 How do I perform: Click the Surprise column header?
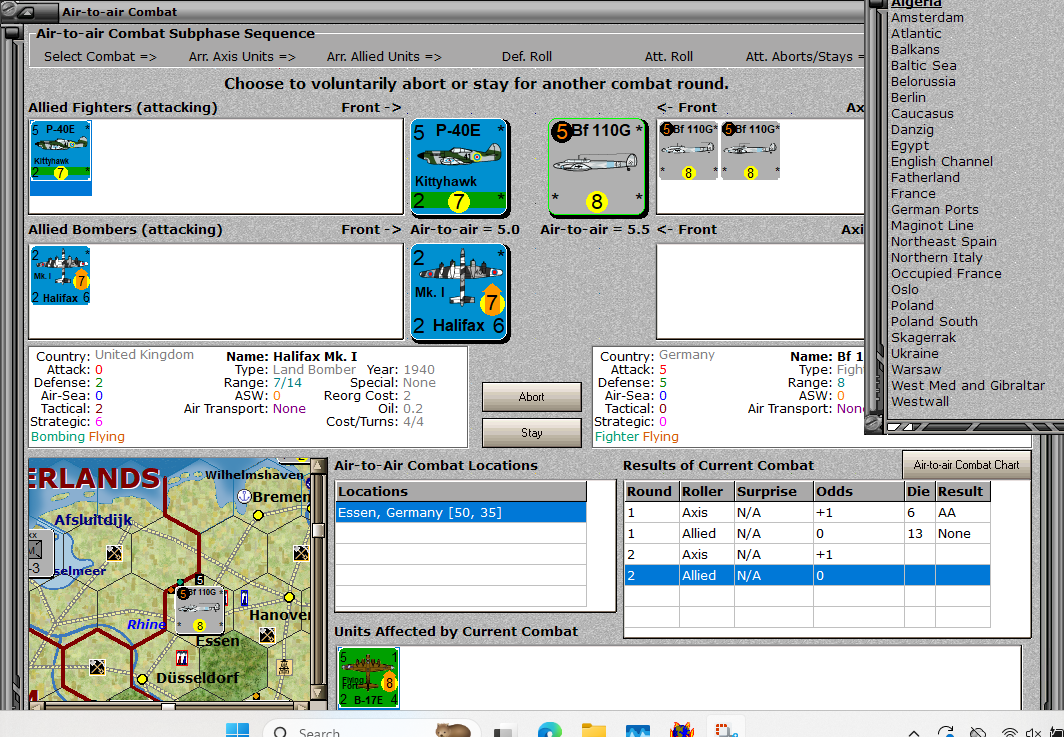click(774, 491)
